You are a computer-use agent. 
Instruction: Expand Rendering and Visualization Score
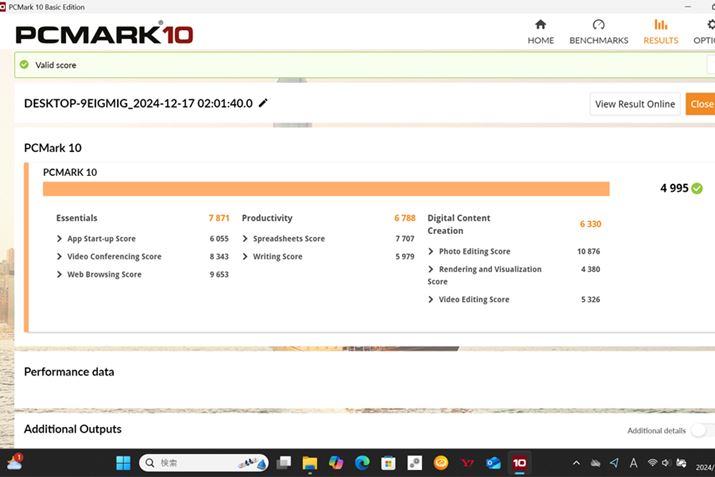click(x=431, y=269)
